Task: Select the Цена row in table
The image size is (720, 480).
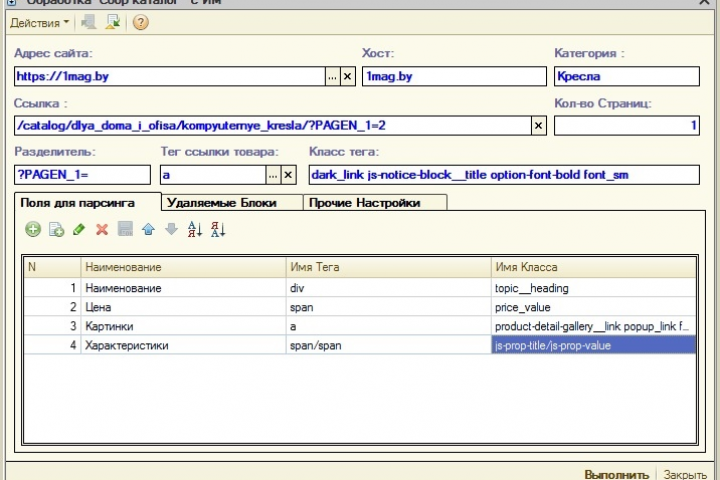Action: point(360,307)
